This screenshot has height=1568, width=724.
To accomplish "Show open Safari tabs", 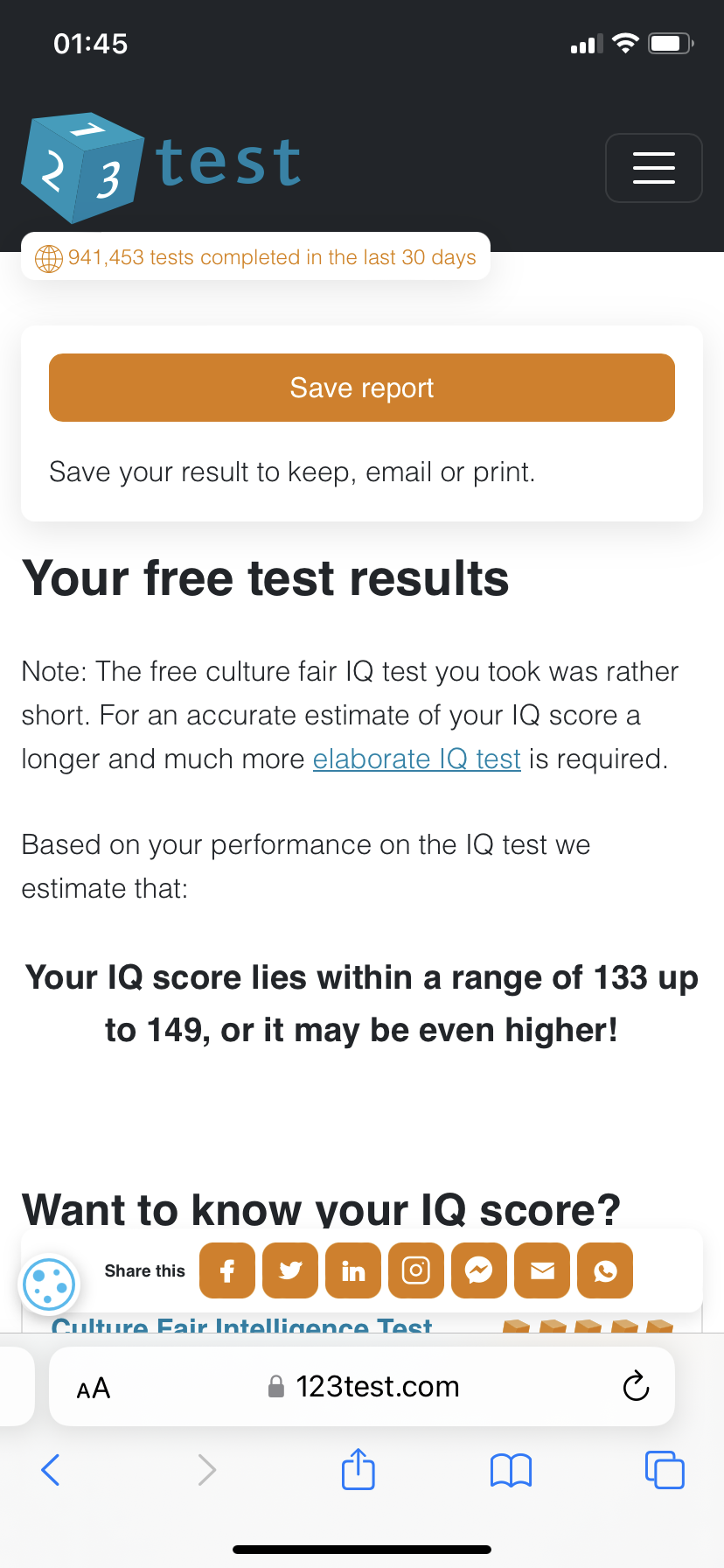I will [665, 1470].
